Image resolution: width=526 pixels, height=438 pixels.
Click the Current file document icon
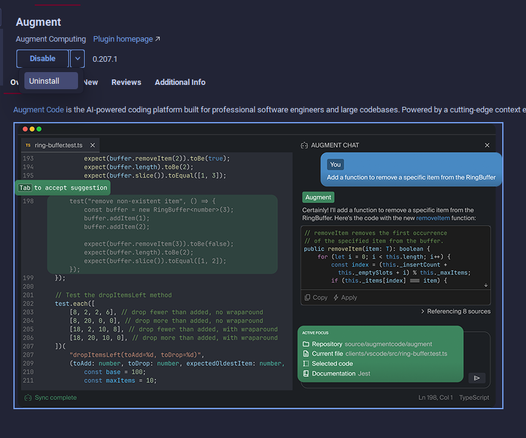pos(306,354)
